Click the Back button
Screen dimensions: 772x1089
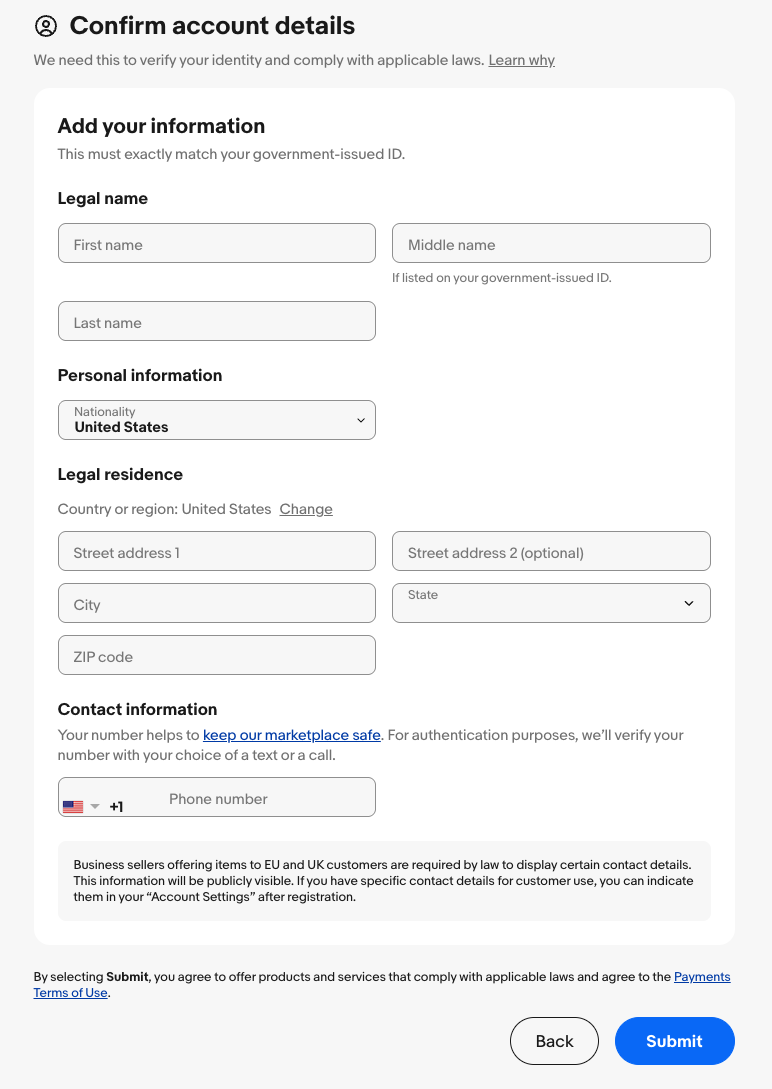(554, 1041)
